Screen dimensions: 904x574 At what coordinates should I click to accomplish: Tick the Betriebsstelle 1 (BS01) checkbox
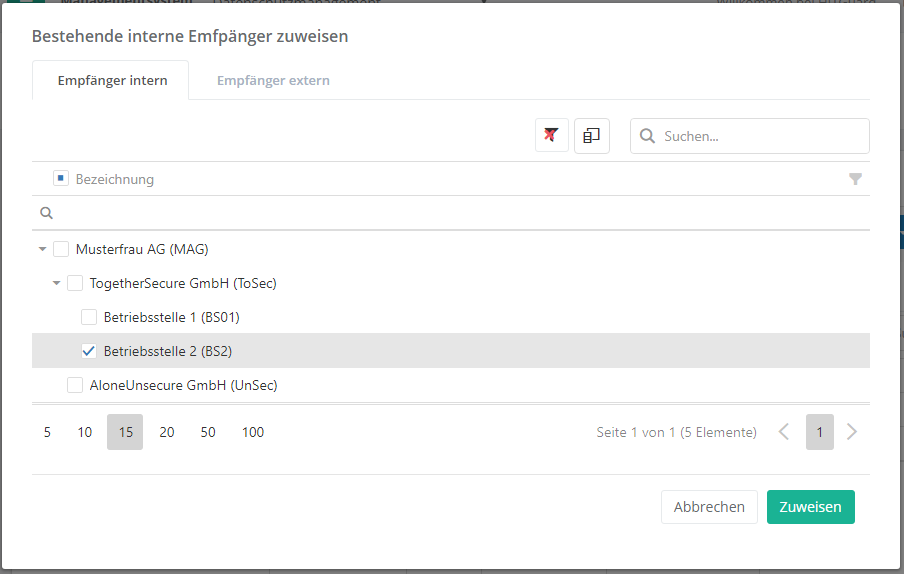click(89, 317)
